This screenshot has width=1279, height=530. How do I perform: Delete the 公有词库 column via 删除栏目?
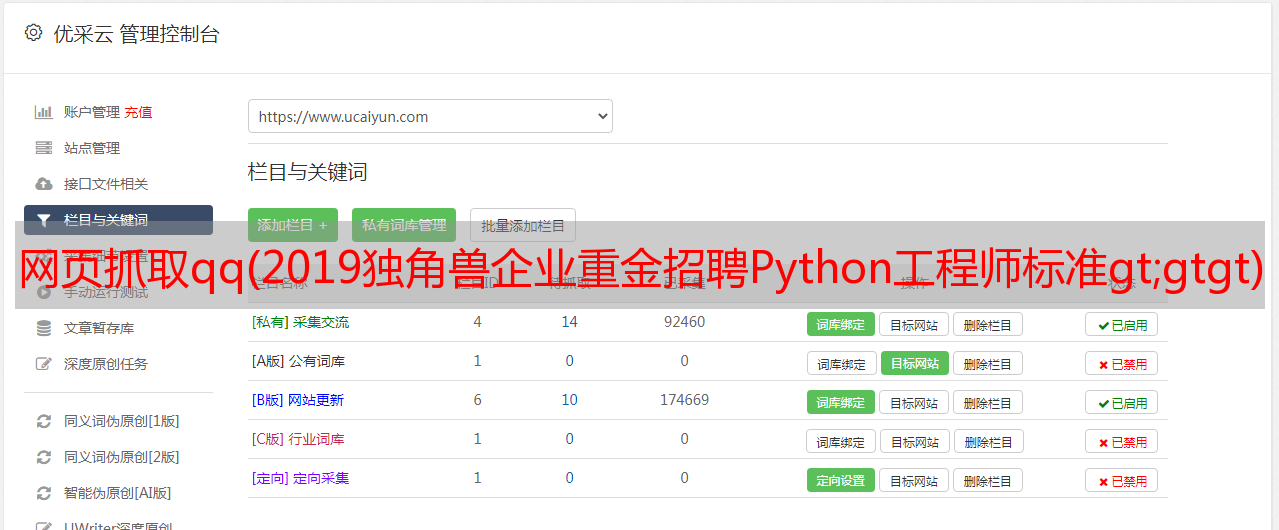point(987,363)
